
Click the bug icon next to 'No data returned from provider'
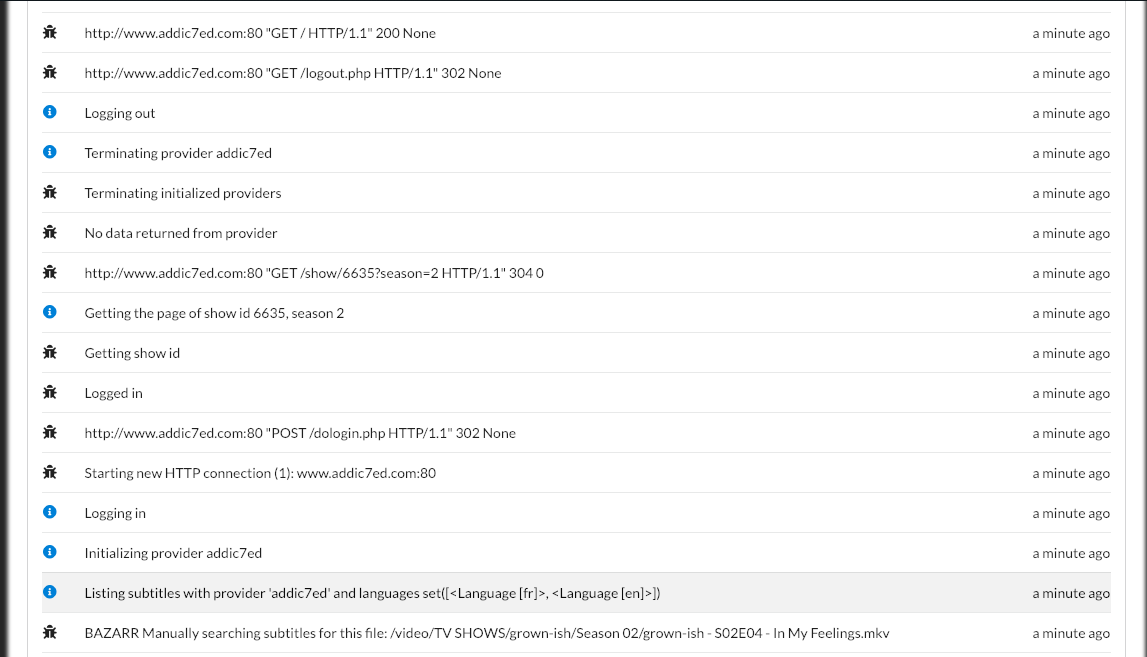(49, 232)
